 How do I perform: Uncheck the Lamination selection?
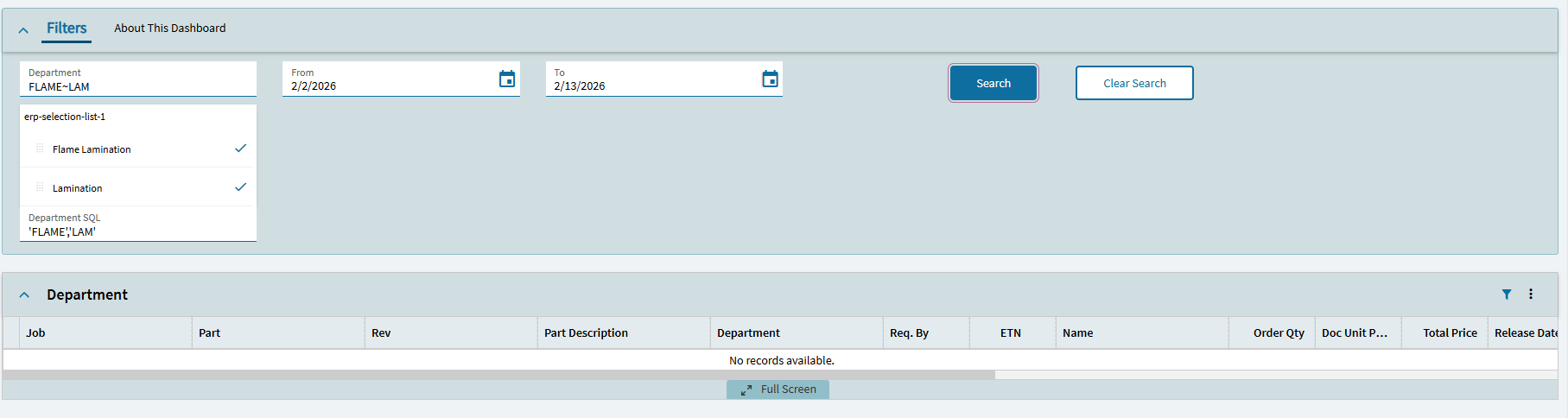[x=240, y=187]
